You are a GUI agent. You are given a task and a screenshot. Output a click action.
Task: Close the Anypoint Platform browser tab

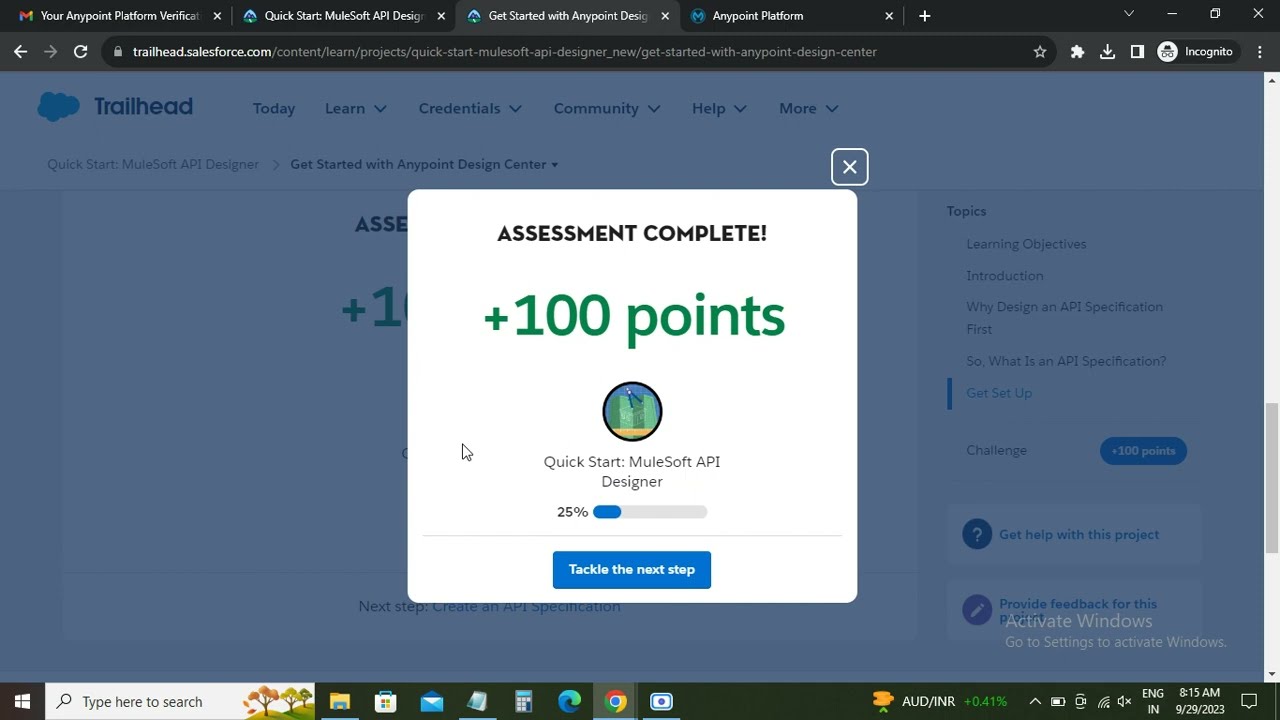[x=889, y=16]
